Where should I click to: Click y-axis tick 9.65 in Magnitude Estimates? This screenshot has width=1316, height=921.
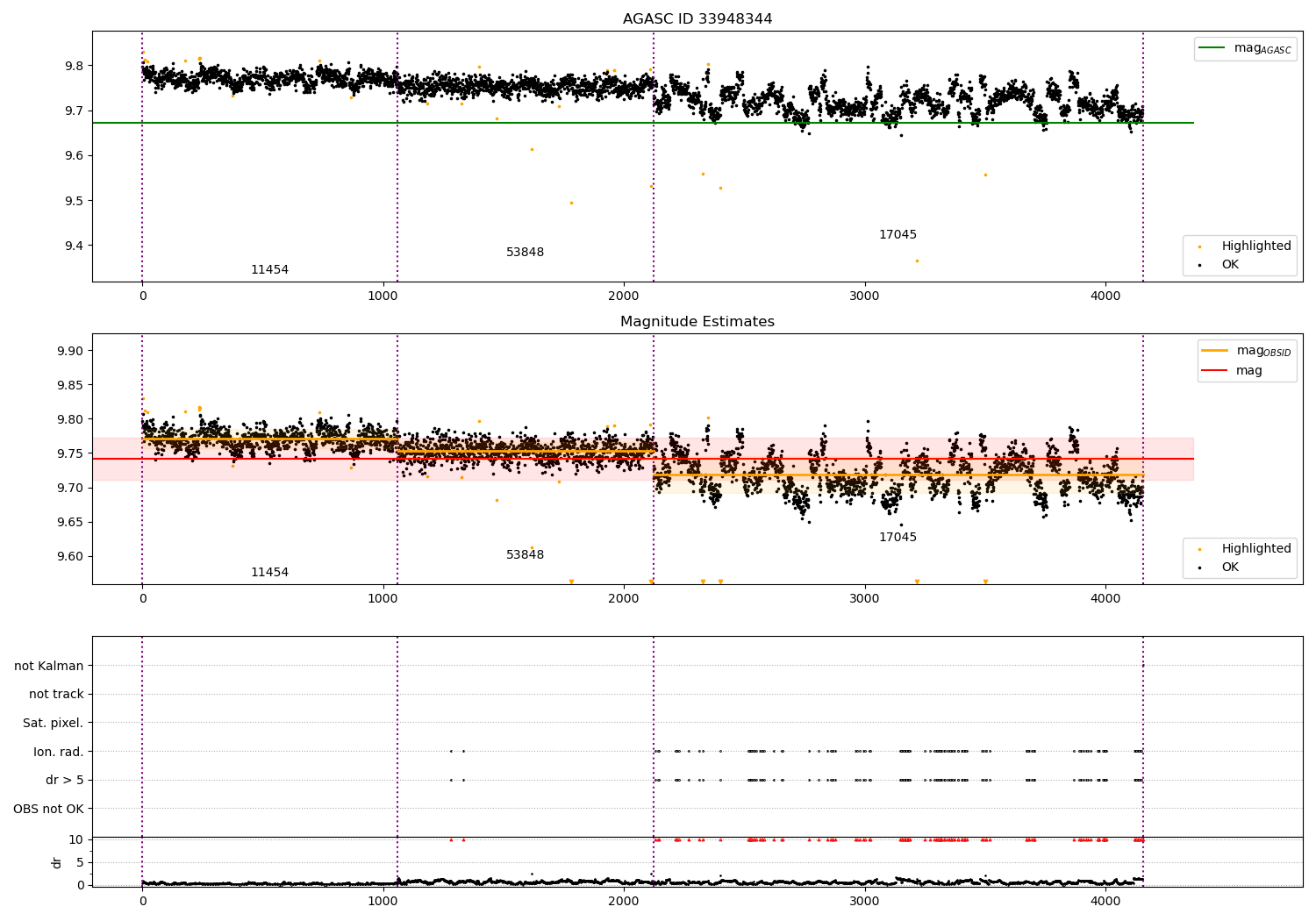[70, 522]
